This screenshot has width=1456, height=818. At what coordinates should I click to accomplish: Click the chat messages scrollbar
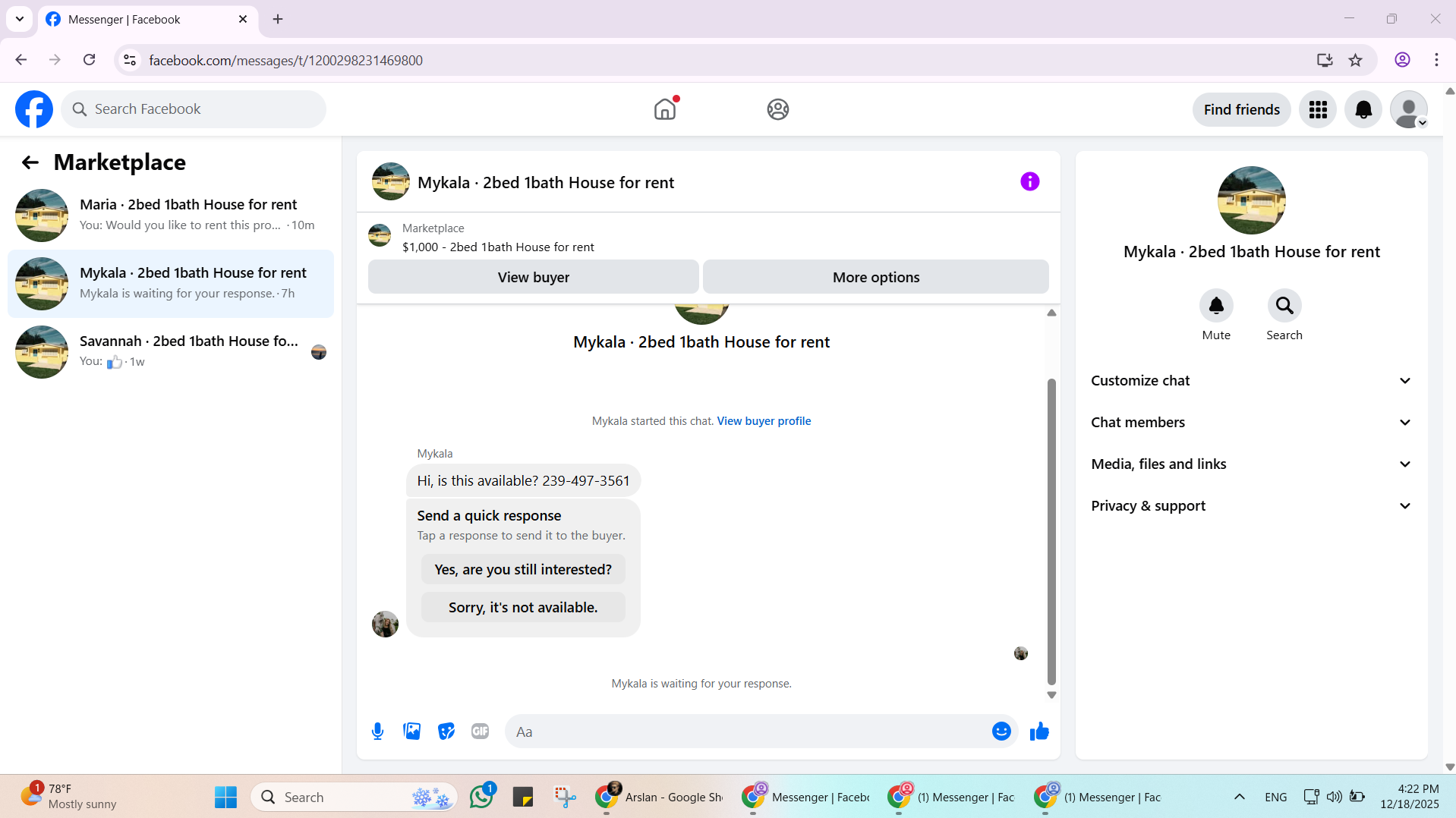[x=1051, y=531]
